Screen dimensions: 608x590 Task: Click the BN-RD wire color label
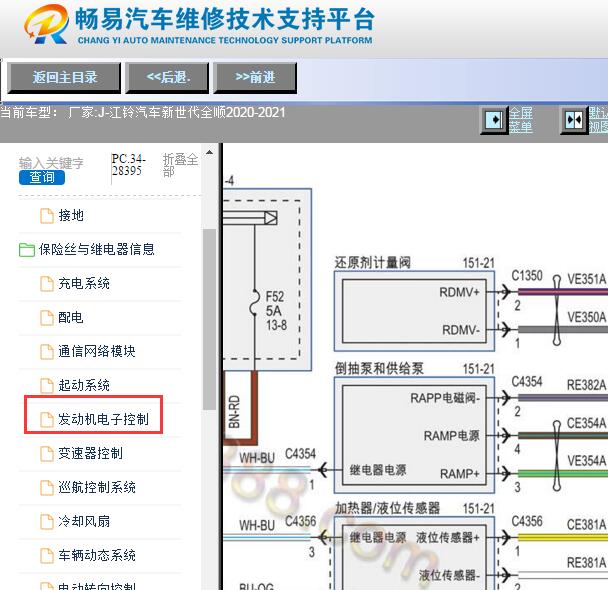pyautogui.click(x=235, y=412)
